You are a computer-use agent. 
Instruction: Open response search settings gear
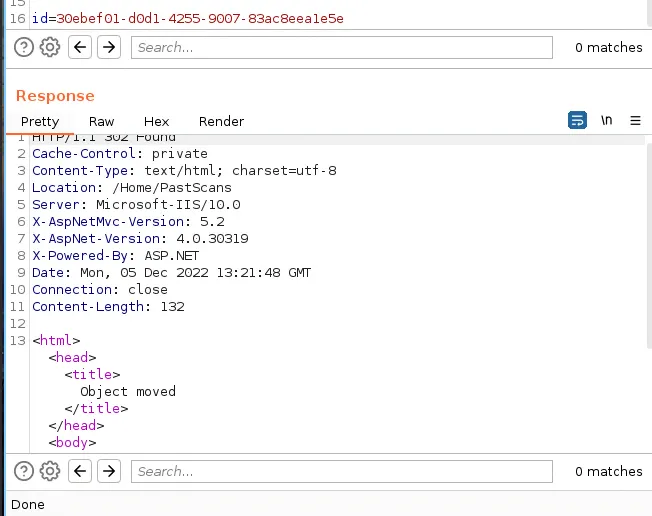point(50,471)
